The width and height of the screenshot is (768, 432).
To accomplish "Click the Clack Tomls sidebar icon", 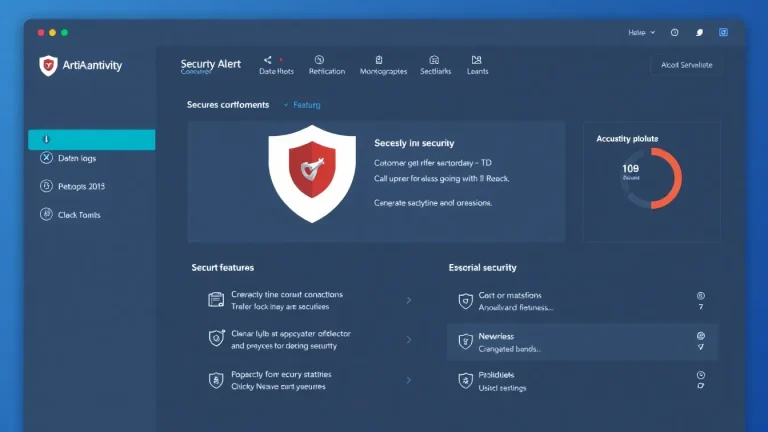I will (46, 214).
